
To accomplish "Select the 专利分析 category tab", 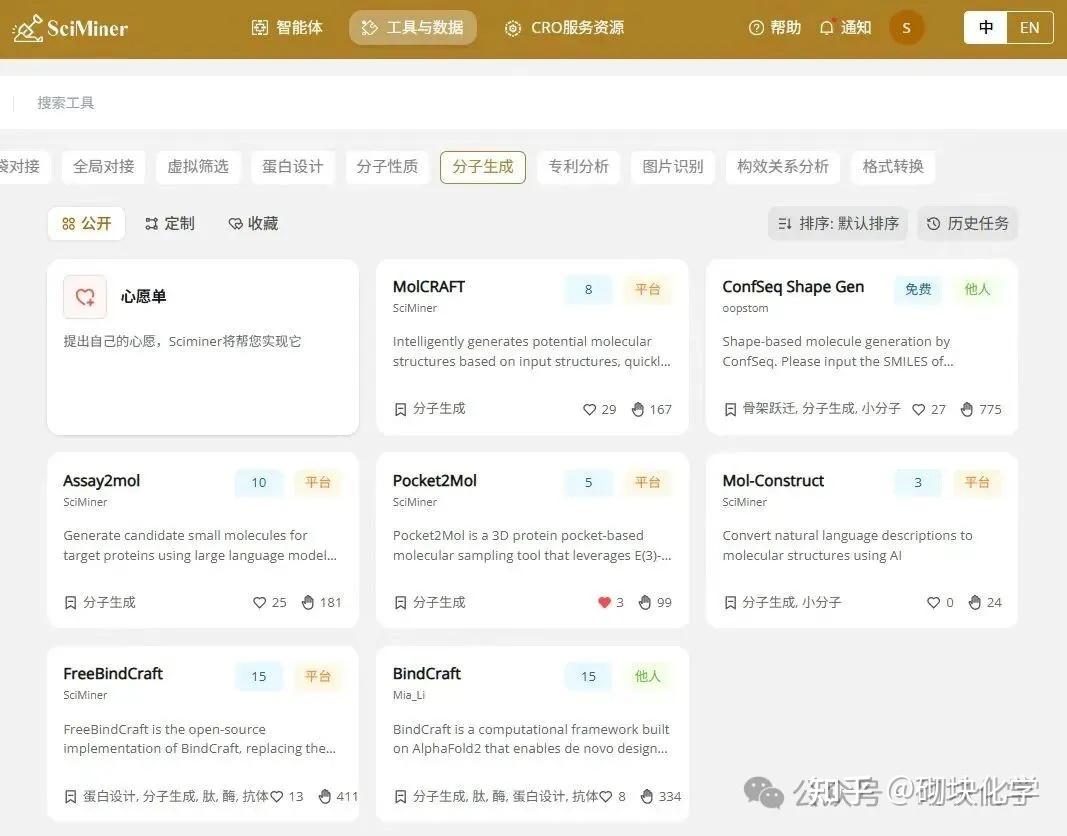I will (x=578, y=167).
